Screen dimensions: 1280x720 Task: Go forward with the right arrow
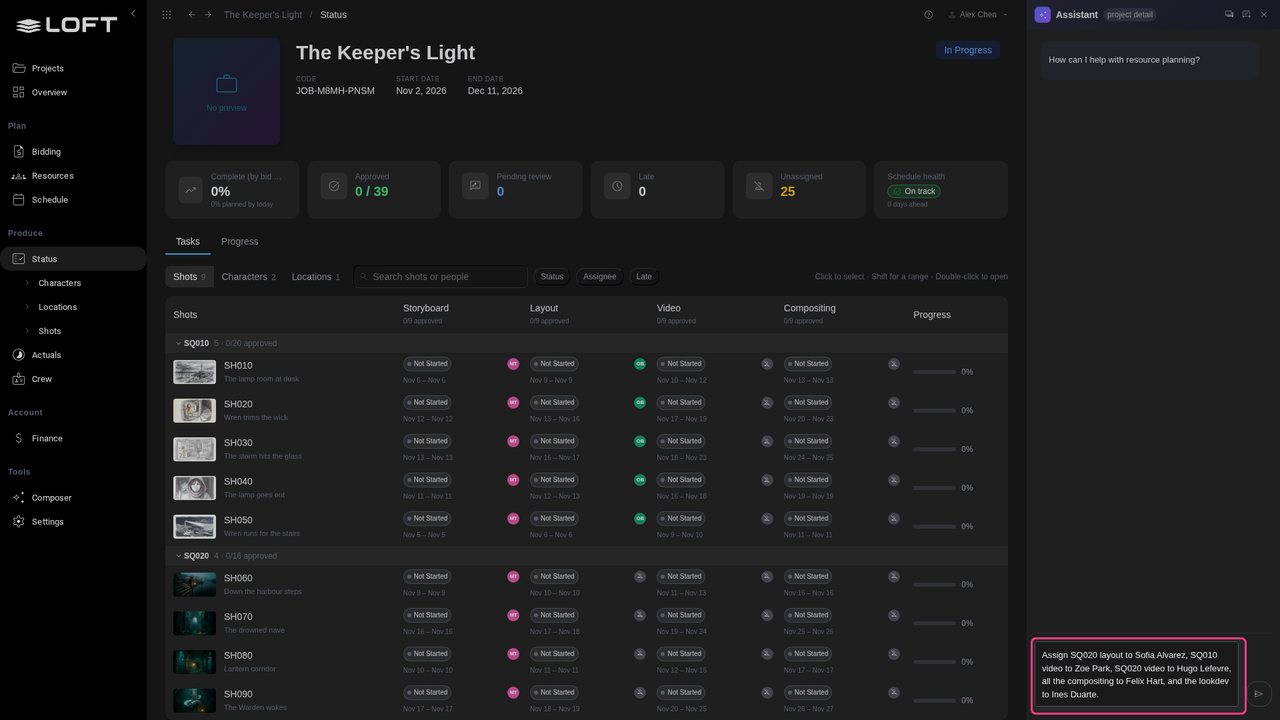[x=208, y=15]
